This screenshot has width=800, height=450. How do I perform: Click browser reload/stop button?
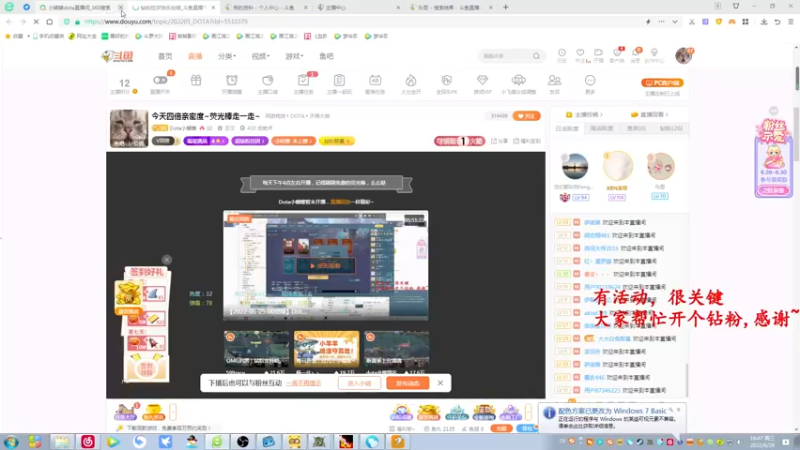click(x=36, y=22)
